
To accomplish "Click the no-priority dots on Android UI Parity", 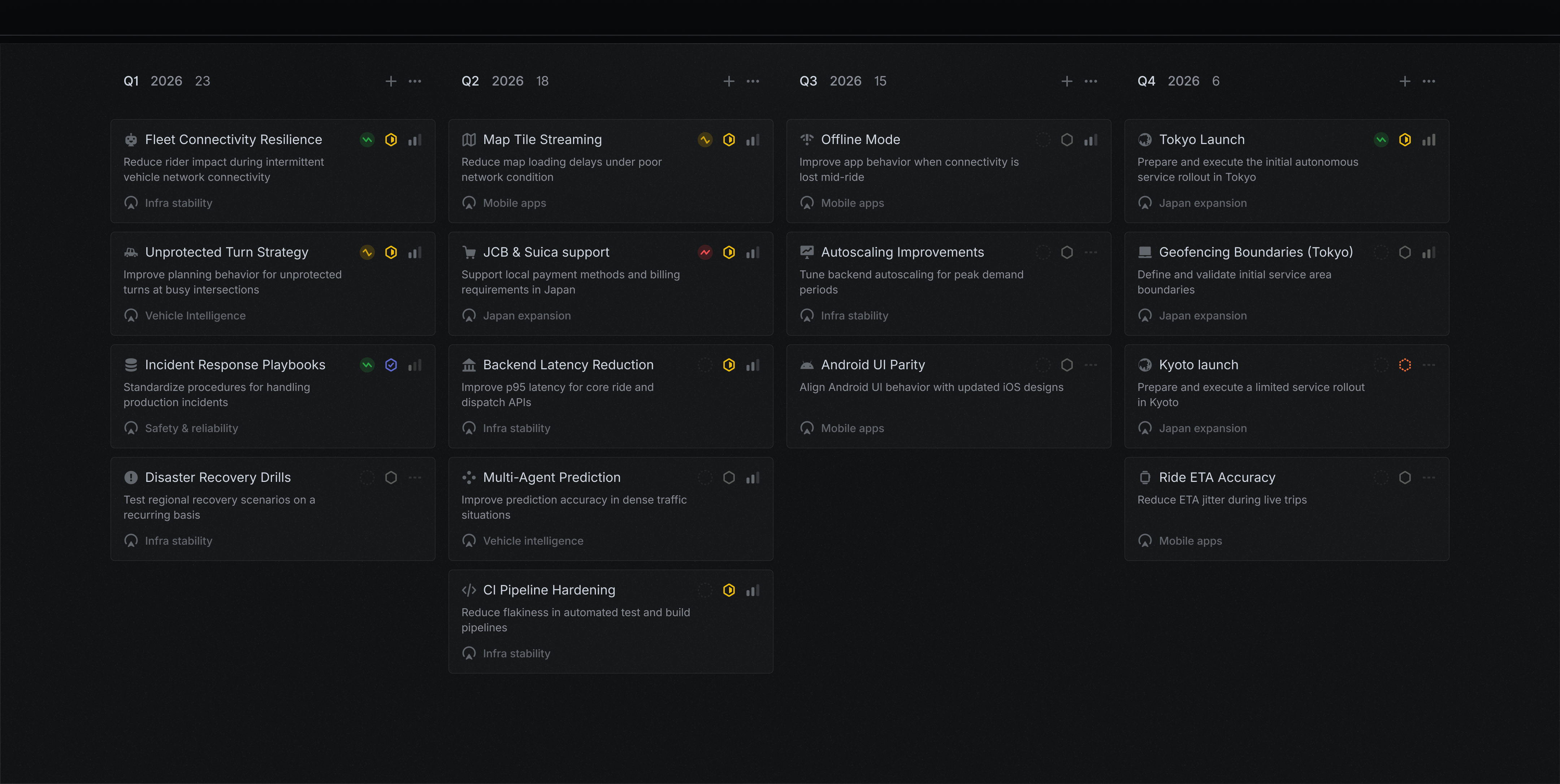I will [x=1090, y=365].
